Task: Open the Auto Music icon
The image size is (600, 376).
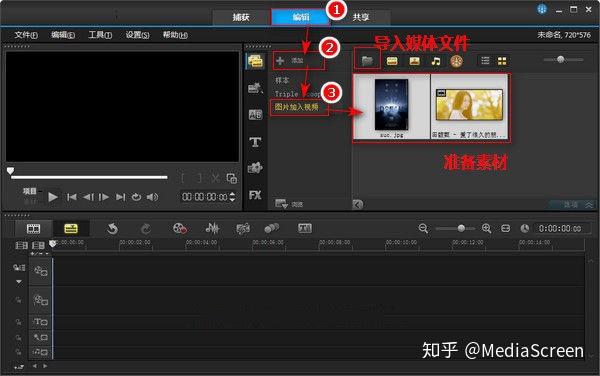Action: (x=243, y=229)
